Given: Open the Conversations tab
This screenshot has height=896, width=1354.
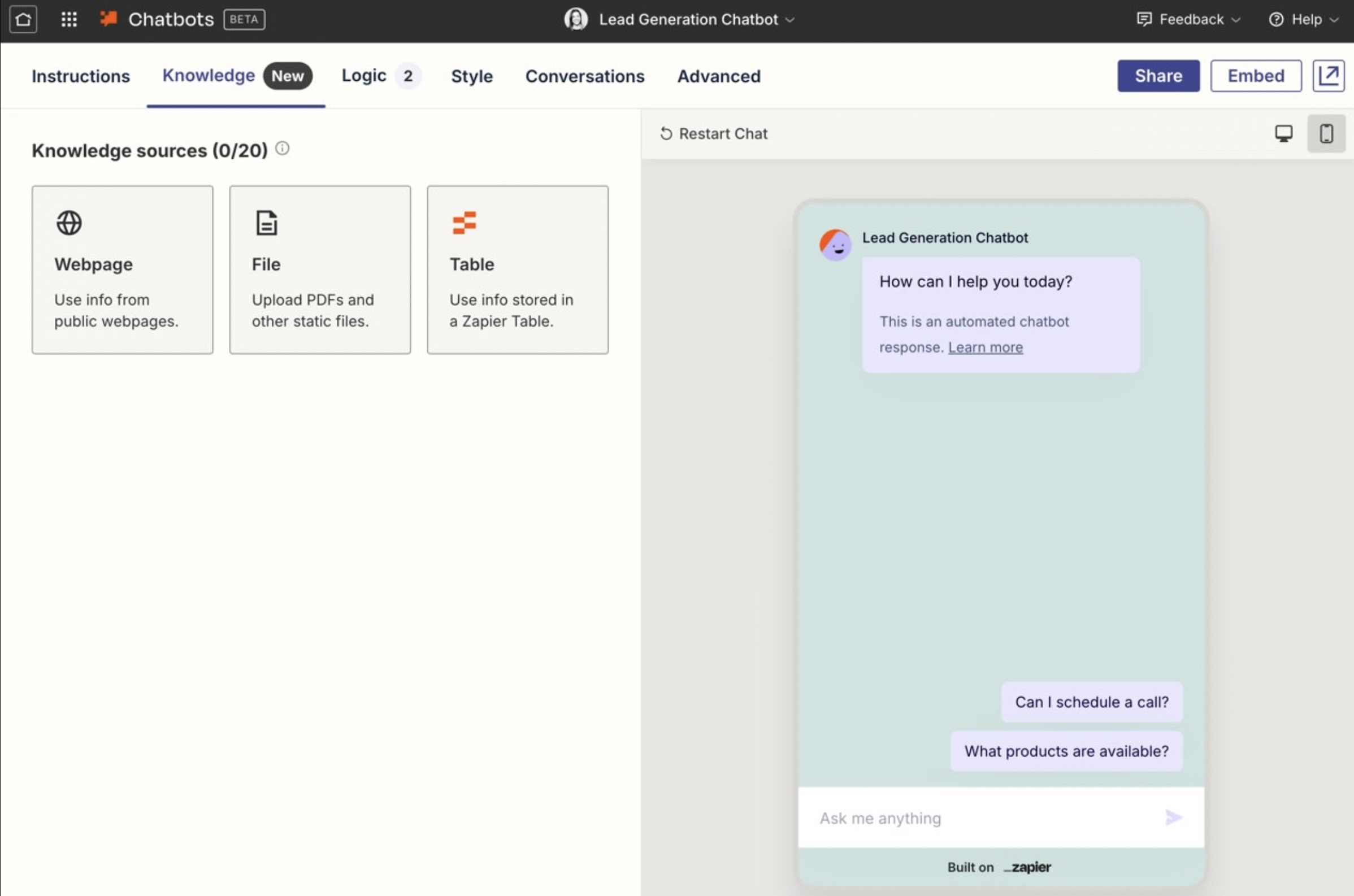Looking at the screenshot, I should [585, 76].
